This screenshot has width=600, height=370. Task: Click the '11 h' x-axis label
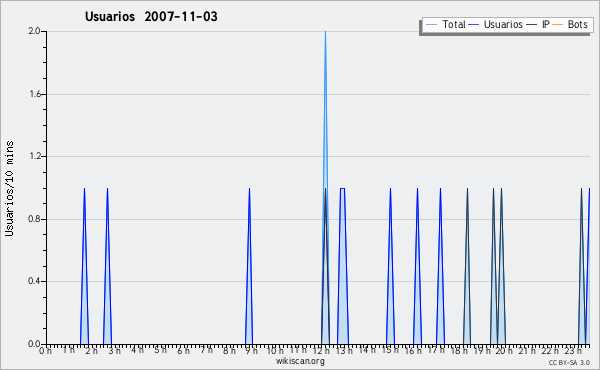[298, 350]
